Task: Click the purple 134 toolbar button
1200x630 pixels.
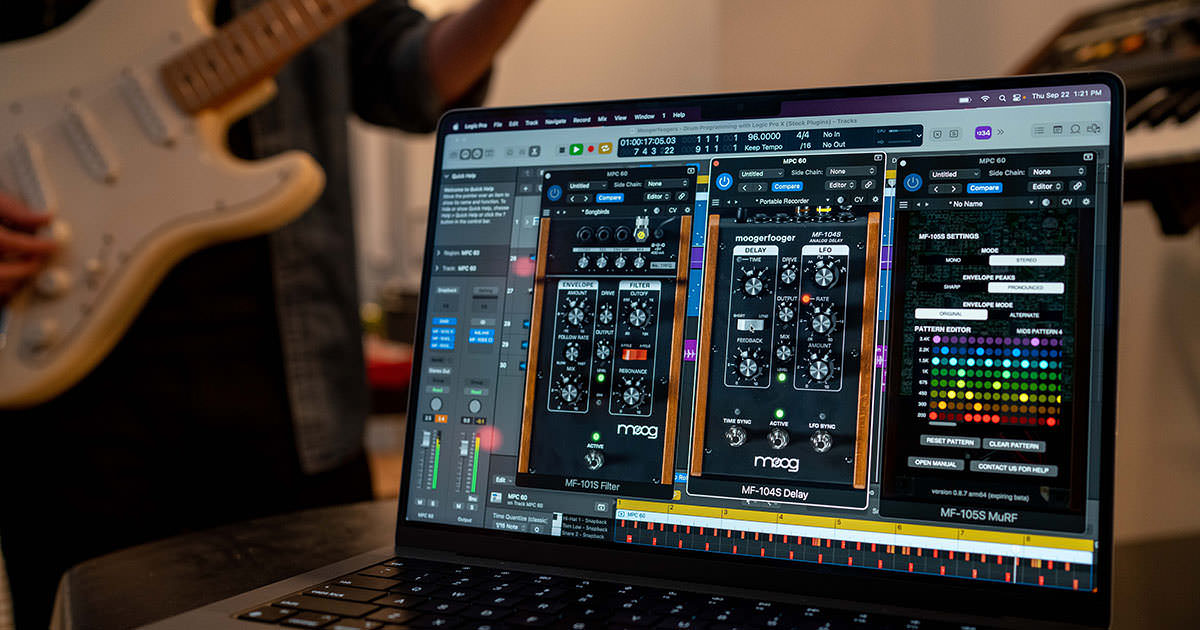Action: [x=983, y=132]
